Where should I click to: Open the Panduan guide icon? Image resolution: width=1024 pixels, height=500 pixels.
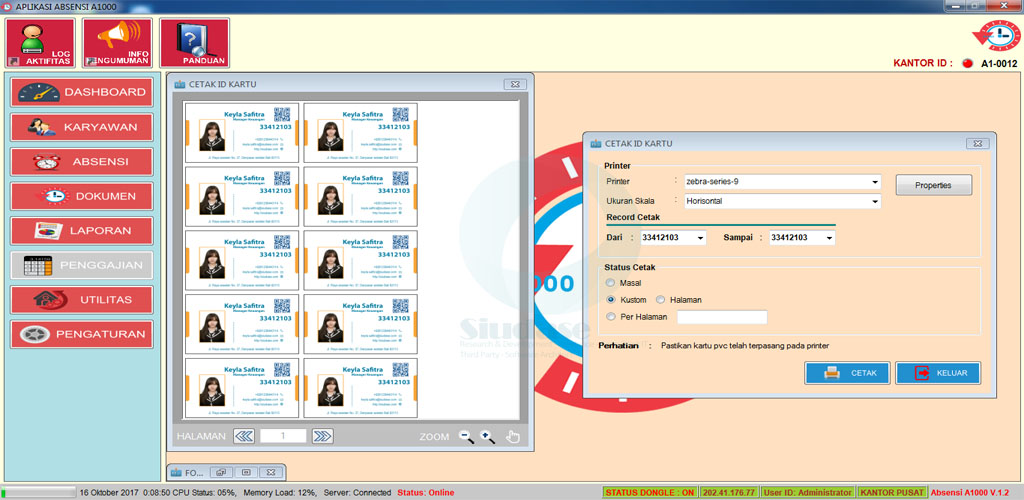pos(194,44)
